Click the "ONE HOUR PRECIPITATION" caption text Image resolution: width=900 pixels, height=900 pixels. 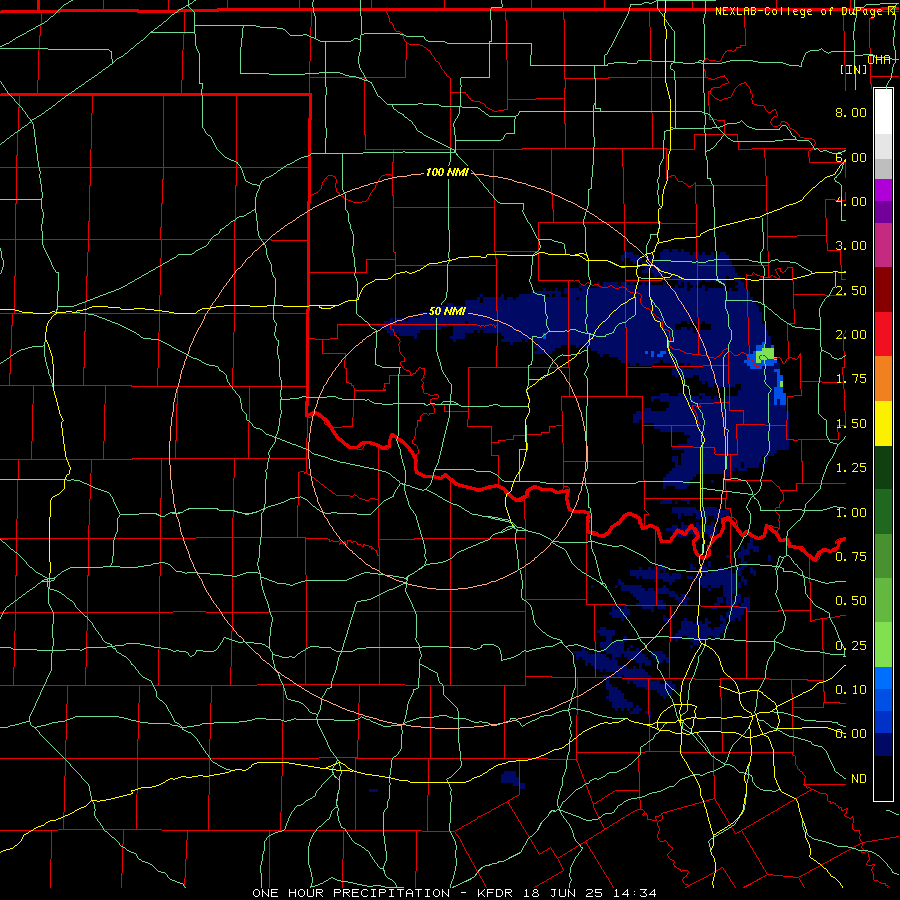click(x=351, y=893)
